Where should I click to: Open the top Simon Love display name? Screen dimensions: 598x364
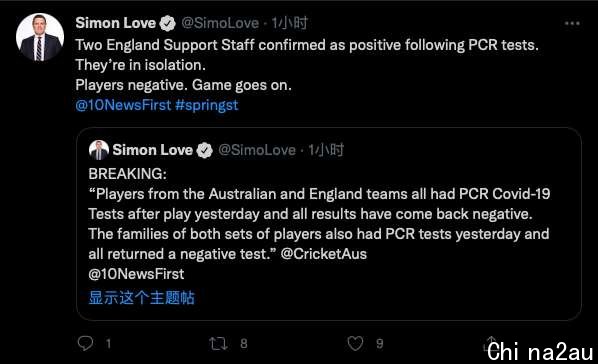coord(116,23)
